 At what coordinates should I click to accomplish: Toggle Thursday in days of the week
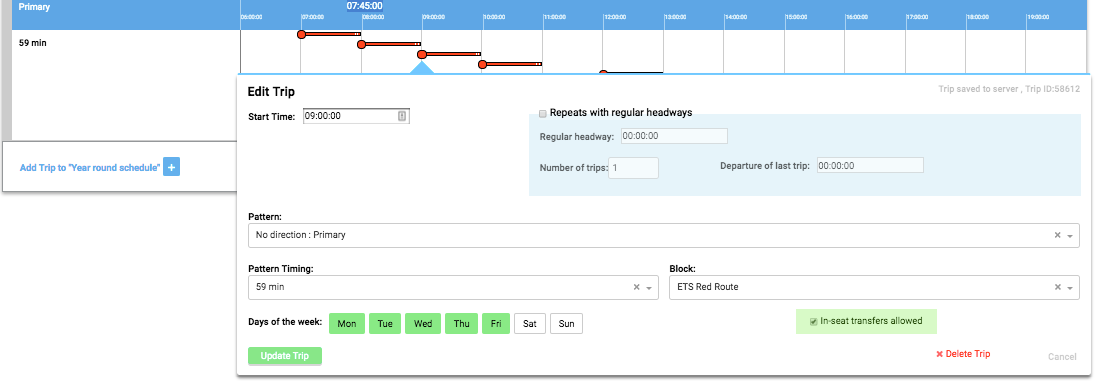click(x=462, y=324)
